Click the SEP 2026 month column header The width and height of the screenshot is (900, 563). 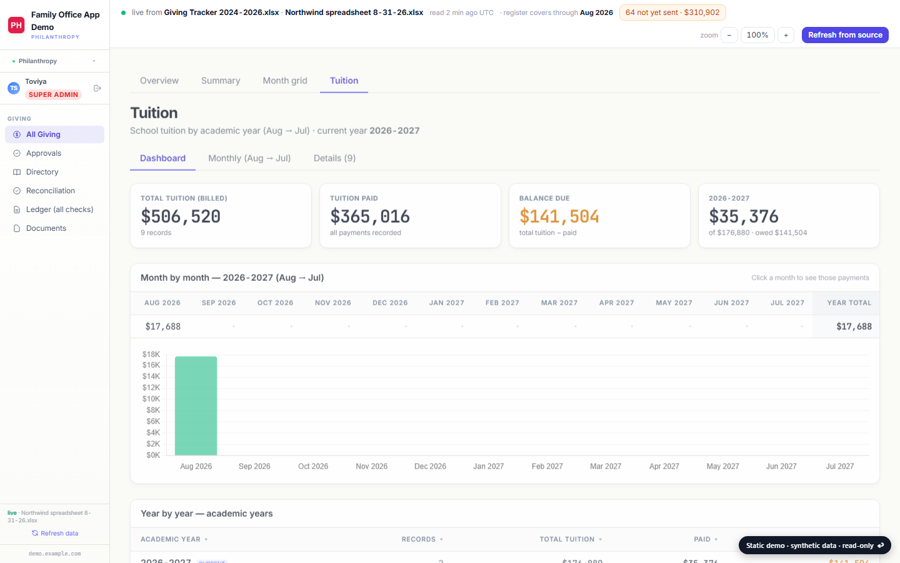tap(219, 303)
